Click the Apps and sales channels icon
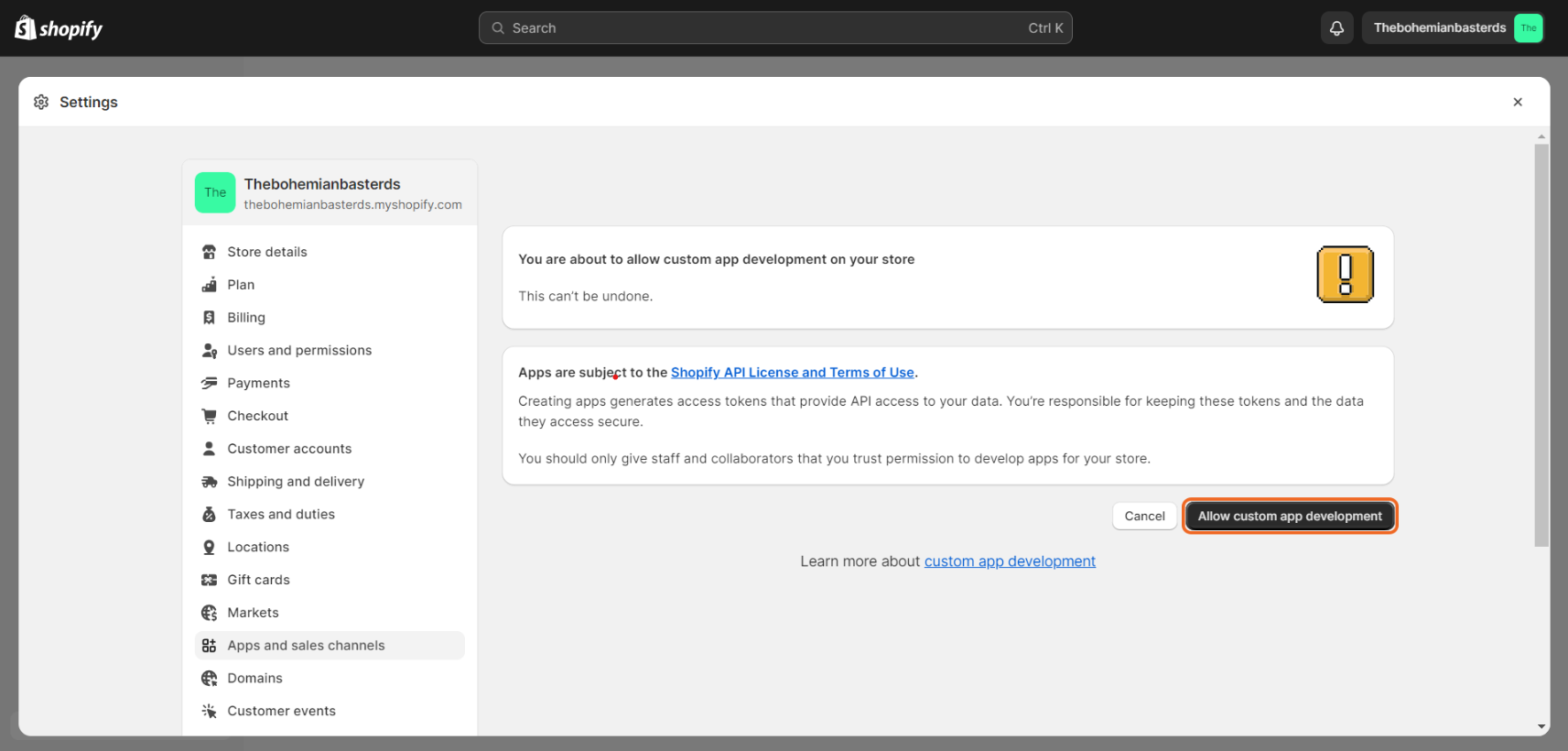Viewport: 1568px width, 751px height. point(209,646)
